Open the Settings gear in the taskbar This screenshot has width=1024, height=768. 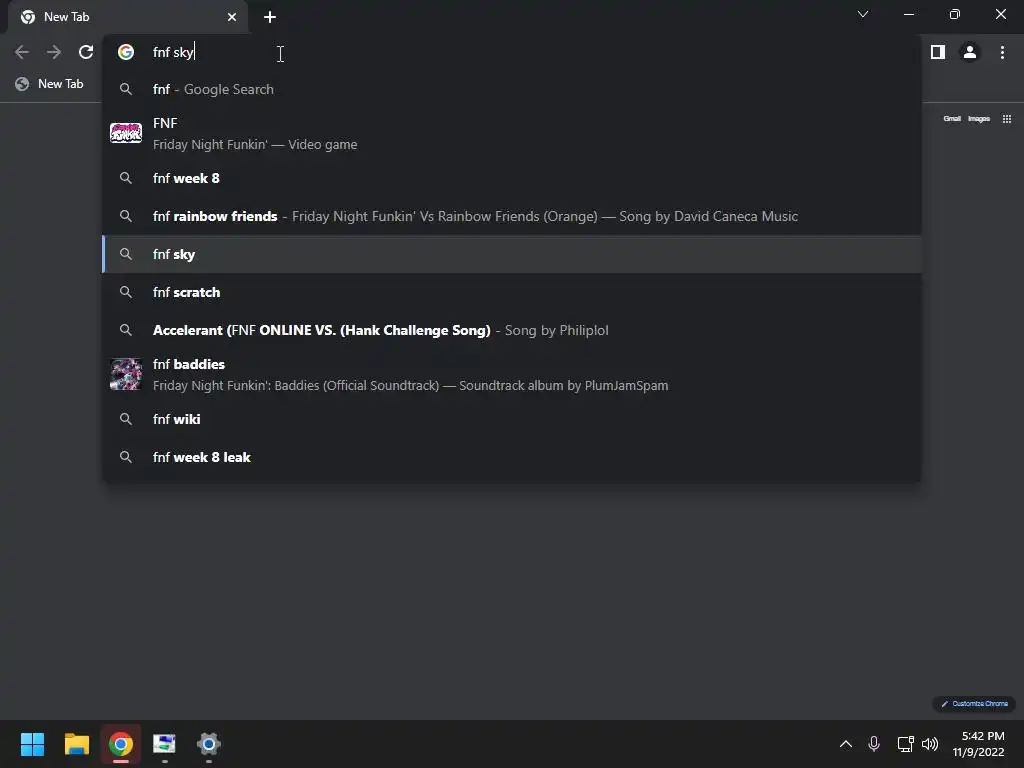pos(209,744)
